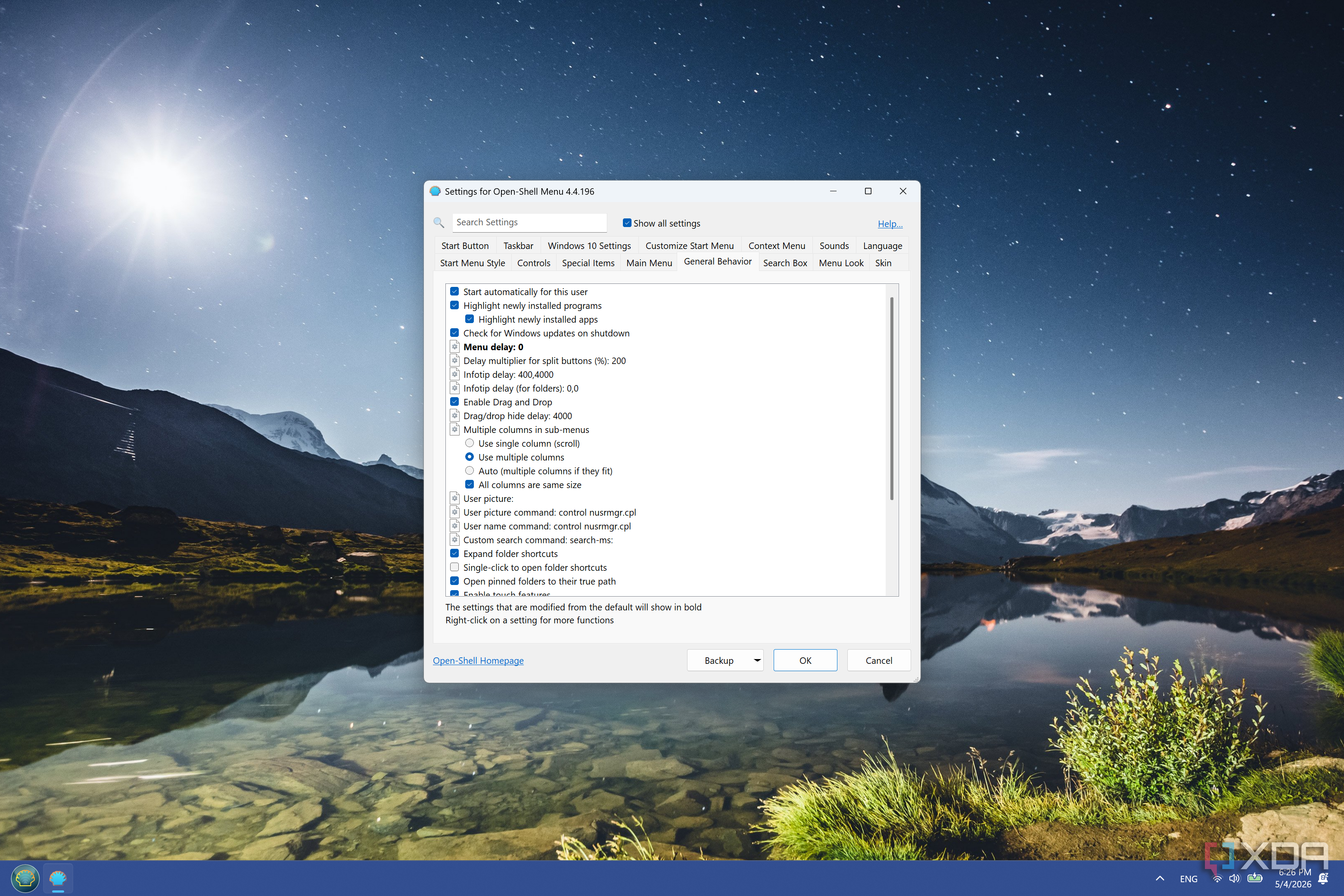
Task: Click the icon beside User name command
Action: point(455,526)
